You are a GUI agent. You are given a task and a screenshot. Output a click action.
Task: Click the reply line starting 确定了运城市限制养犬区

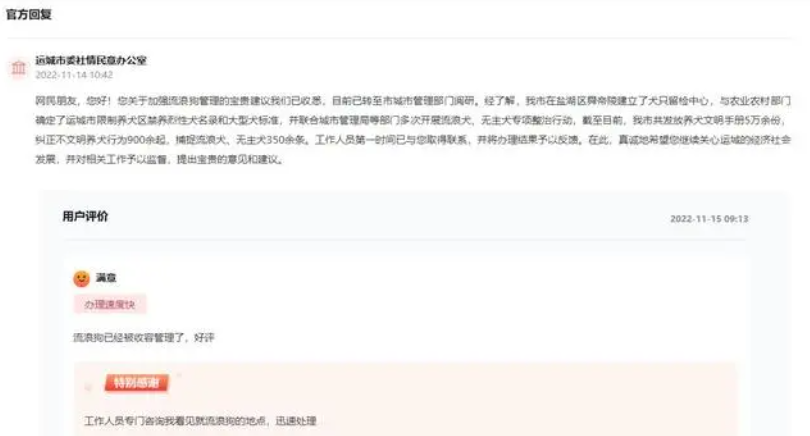(411, 120)
